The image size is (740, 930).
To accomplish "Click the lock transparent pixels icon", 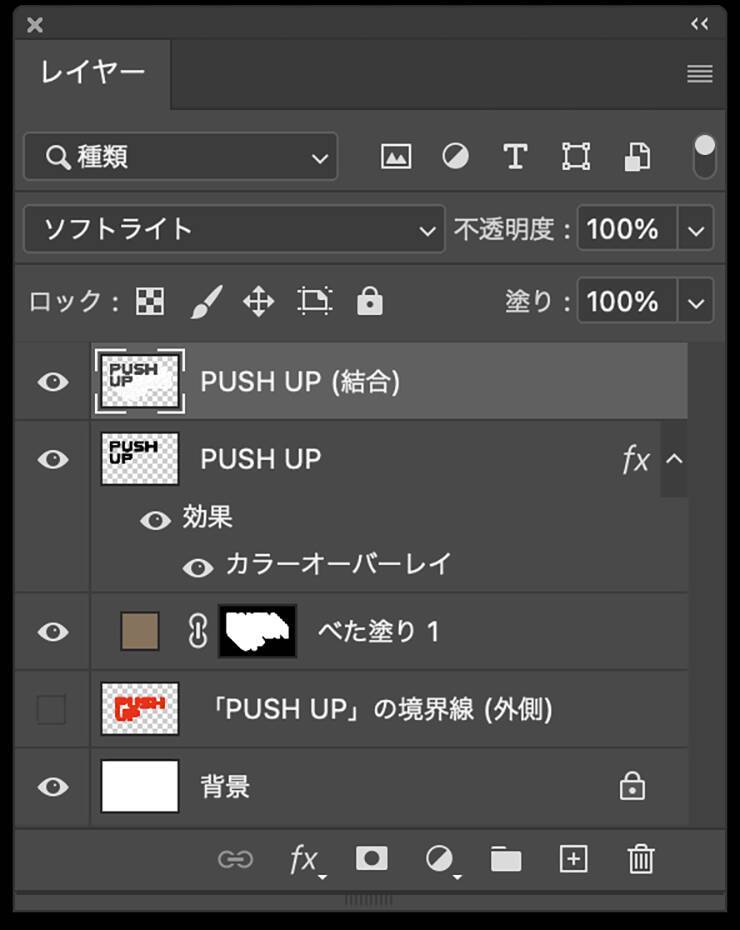I will coord(150,301).
